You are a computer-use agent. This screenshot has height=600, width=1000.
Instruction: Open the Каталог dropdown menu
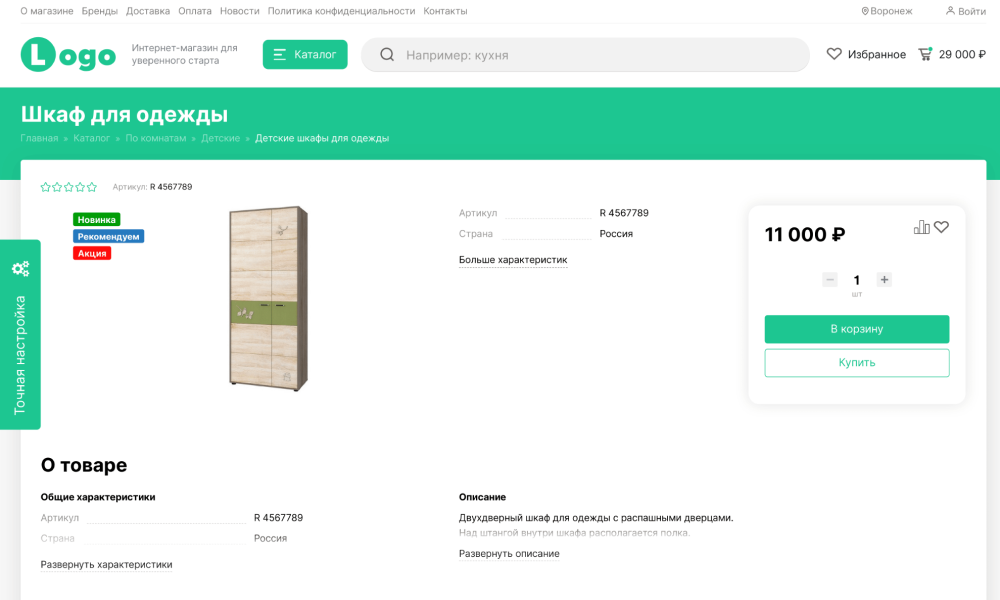click(x=304, y=55)
